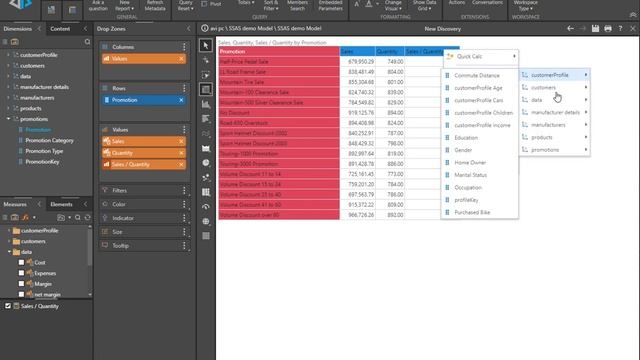Viewport: 640px width, 360px height.
Task: Open the New Report dropdown
Action: tap(124, 5)
